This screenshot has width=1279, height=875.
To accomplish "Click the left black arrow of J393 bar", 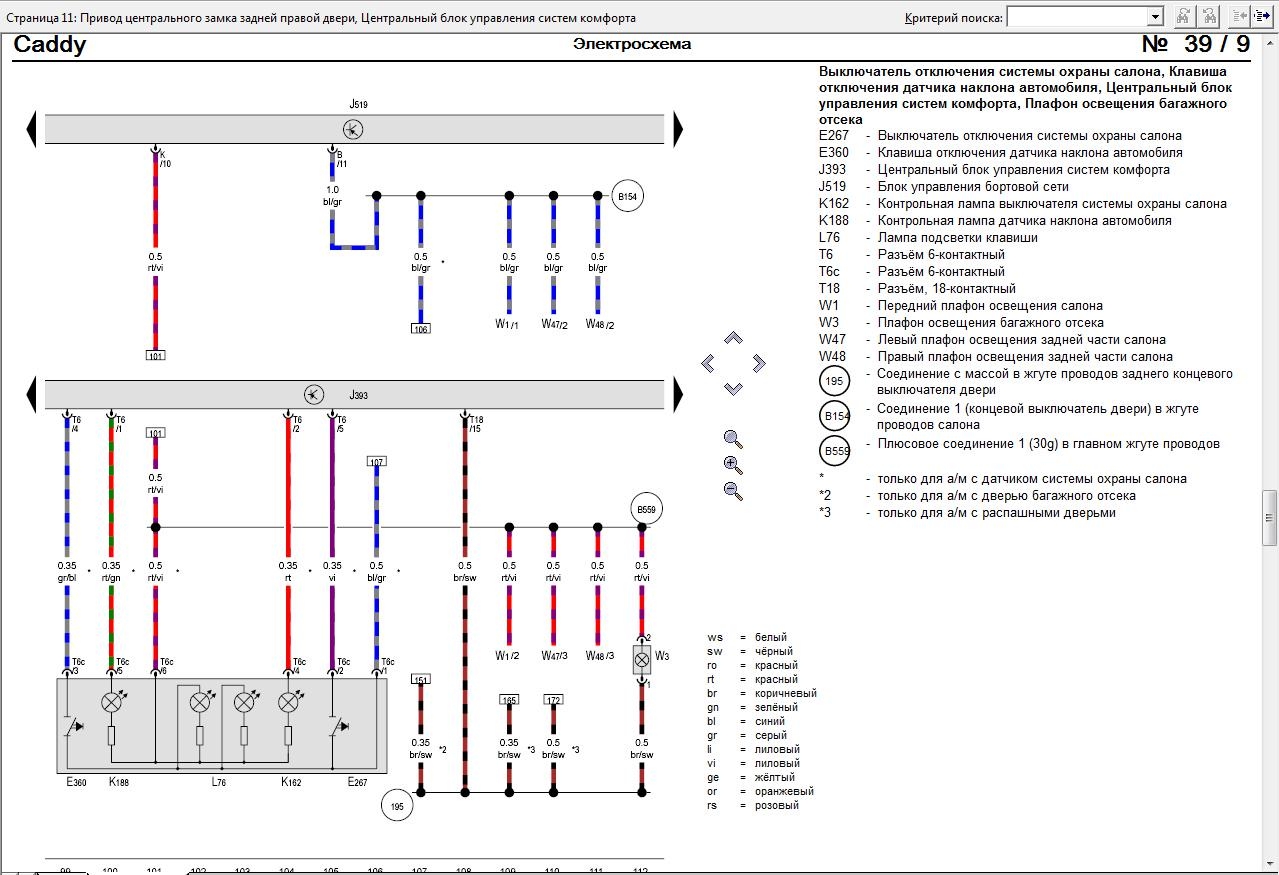I will [31, 394].
